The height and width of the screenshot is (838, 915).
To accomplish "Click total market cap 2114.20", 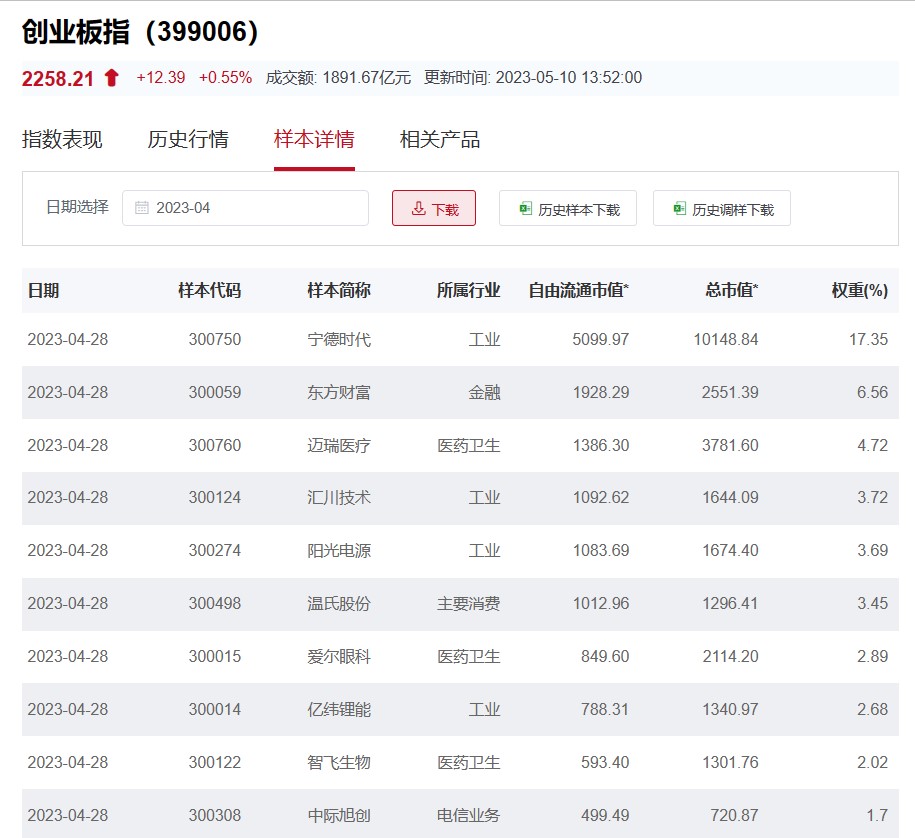I will click(x=731, y=657).
